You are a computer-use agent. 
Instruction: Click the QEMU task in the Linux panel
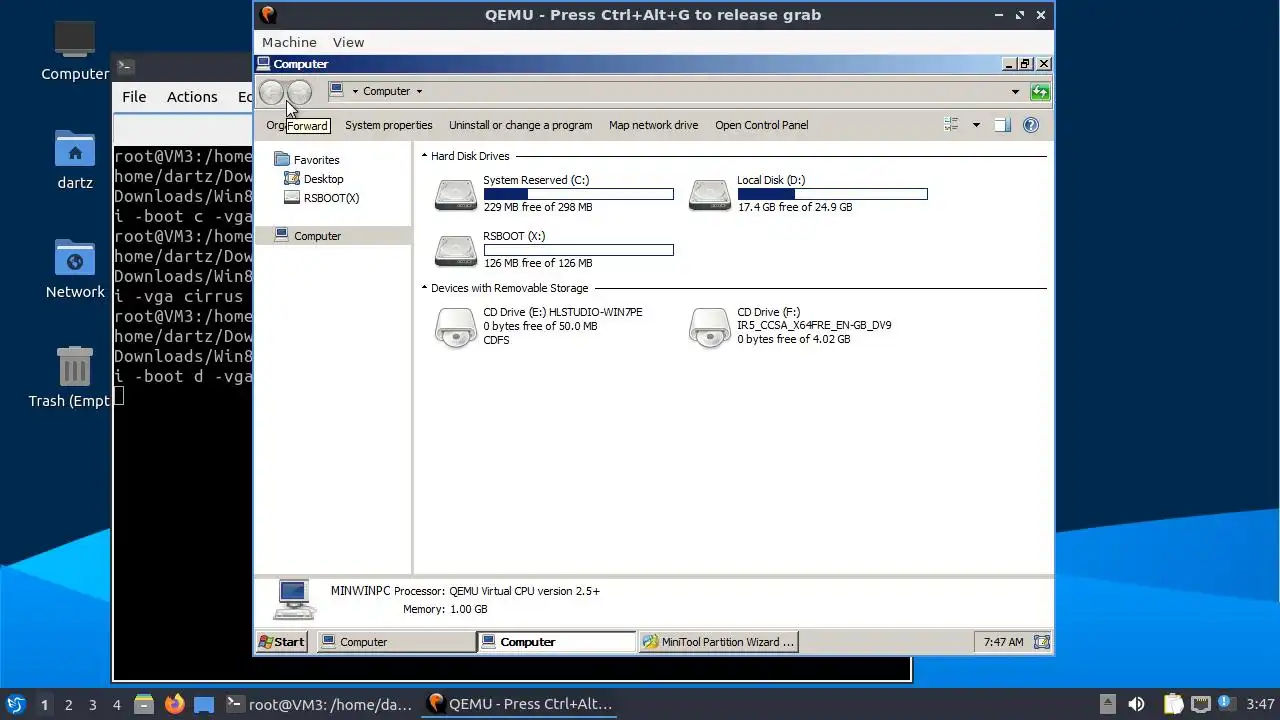pyautogui.click(x=520, y=704)
